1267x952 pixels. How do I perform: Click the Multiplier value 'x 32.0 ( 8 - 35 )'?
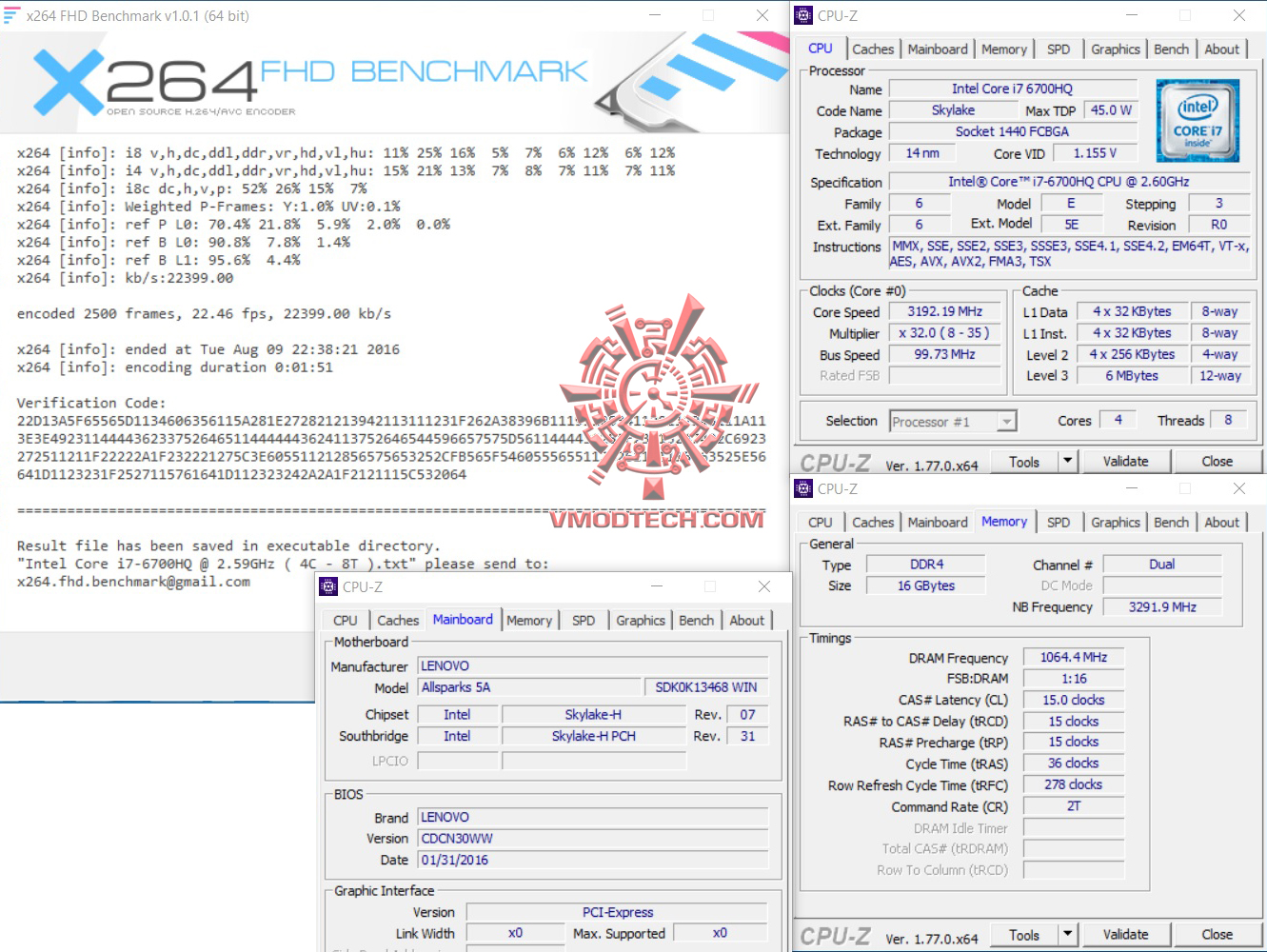coord(945,333)
